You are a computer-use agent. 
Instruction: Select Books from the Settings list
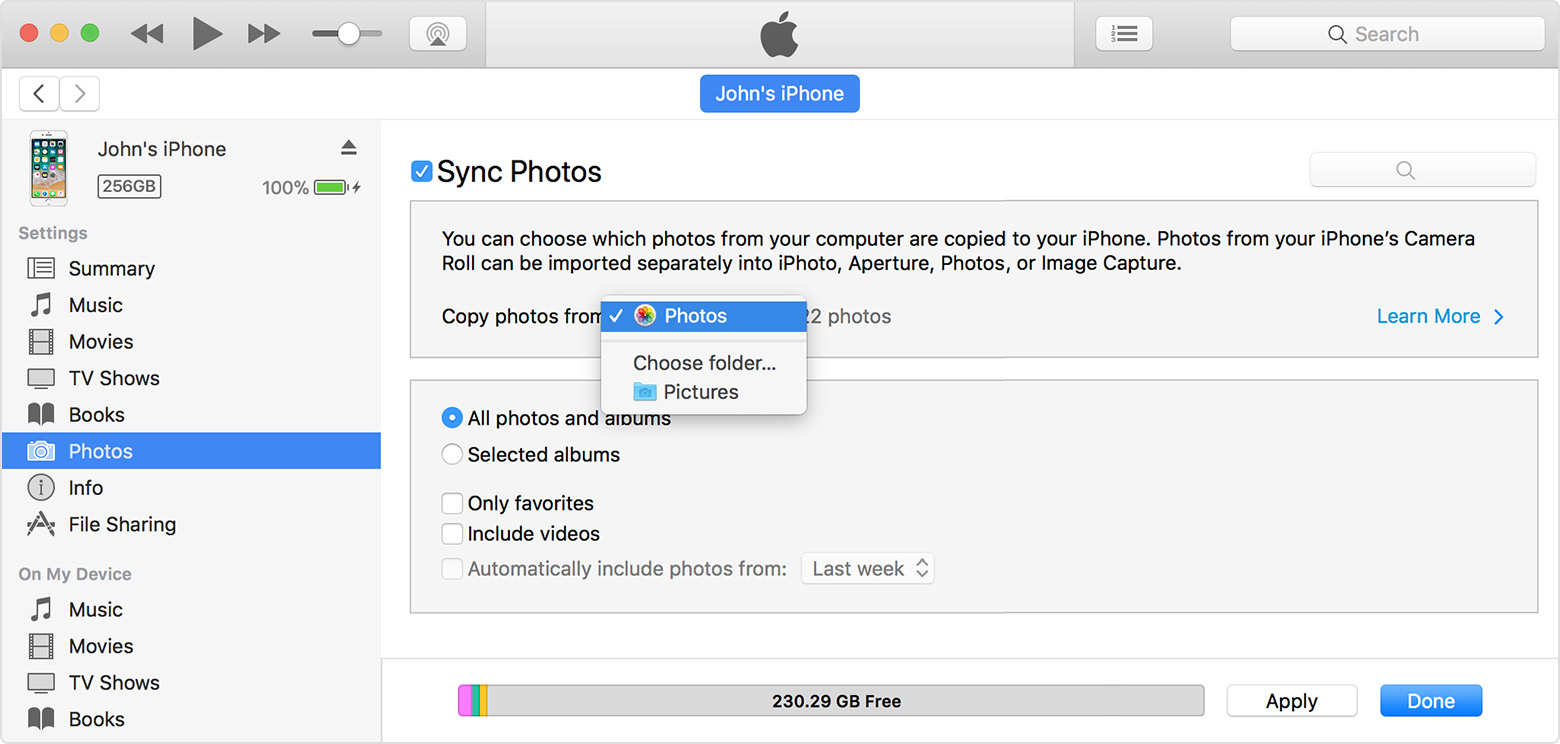pos(96,414)
